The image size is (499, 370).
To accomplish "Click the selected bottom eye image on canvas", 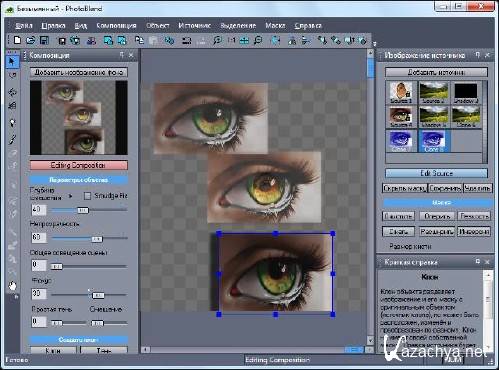I will tap(276, 273).
